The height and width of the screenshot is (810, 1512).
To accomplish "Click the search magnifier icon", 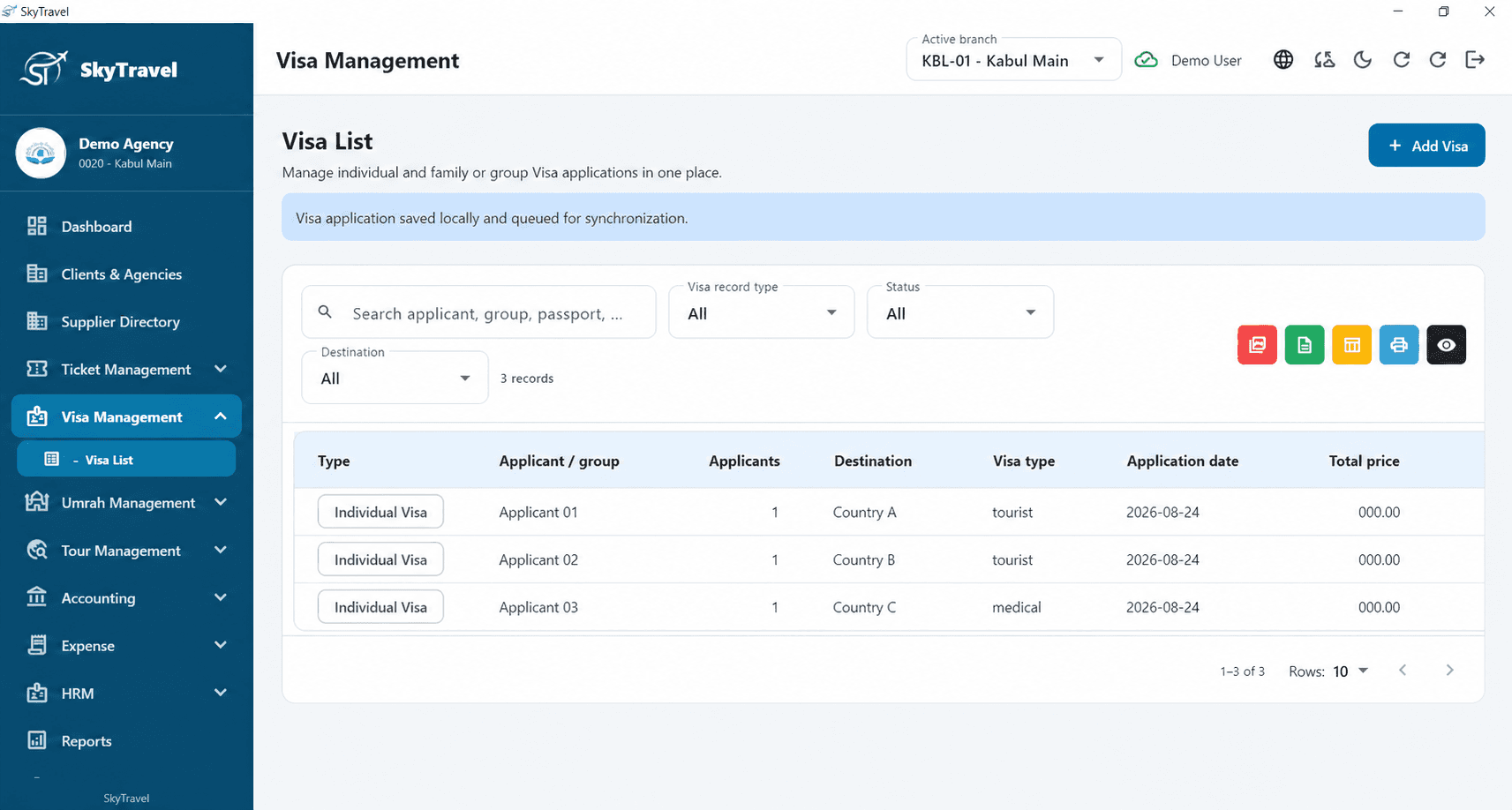I will [x=325, y=312].
